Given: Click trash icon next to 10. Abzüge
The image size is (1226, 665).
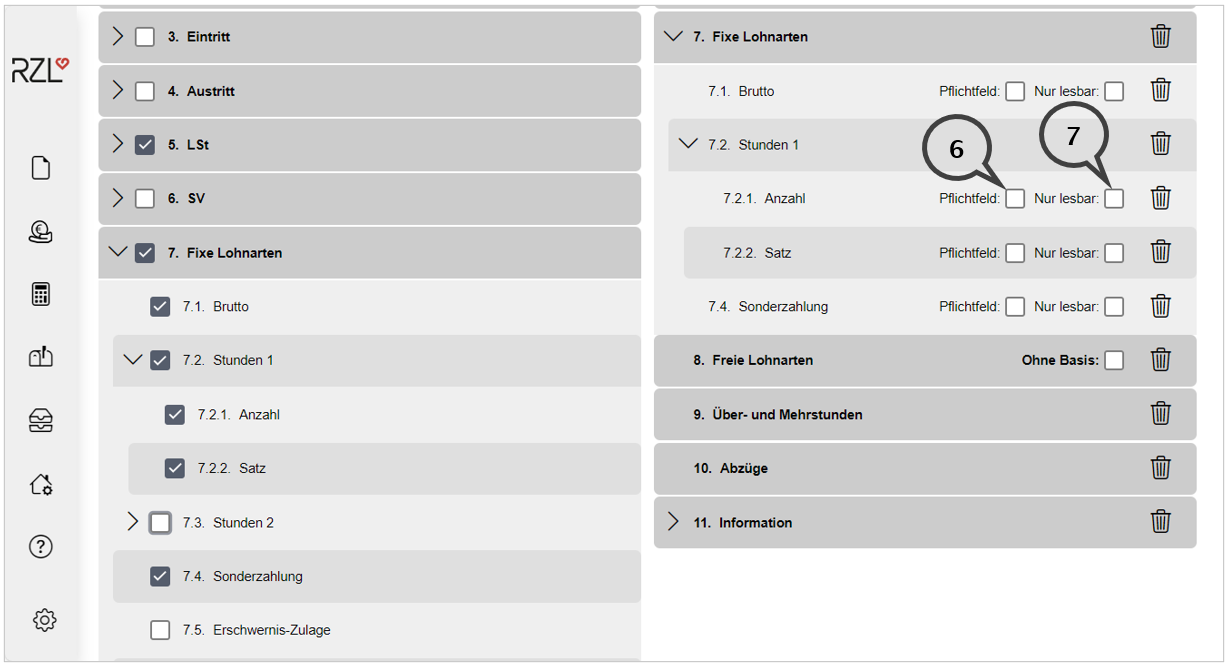Looking at the screenshot, I should [x=1160, y=468].
